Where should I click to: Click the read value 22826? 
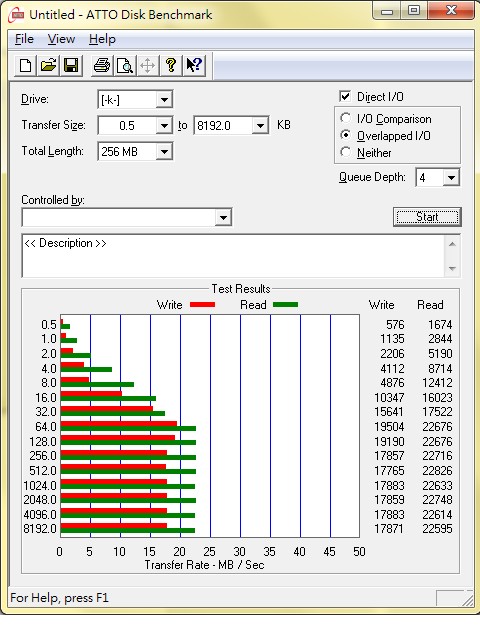point(437,471)
